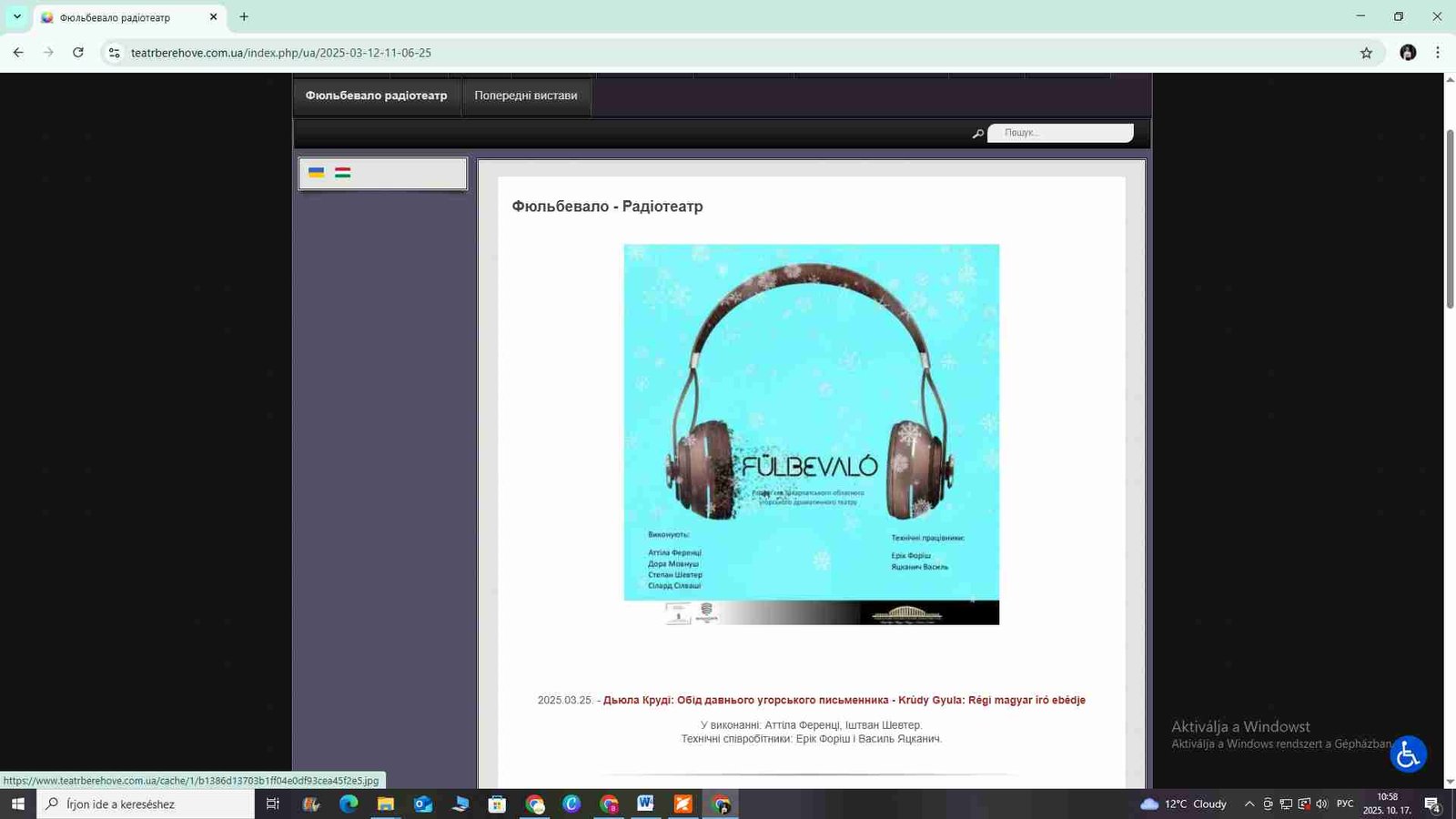Click the blue accessibility wheelchair icon

1408,753
